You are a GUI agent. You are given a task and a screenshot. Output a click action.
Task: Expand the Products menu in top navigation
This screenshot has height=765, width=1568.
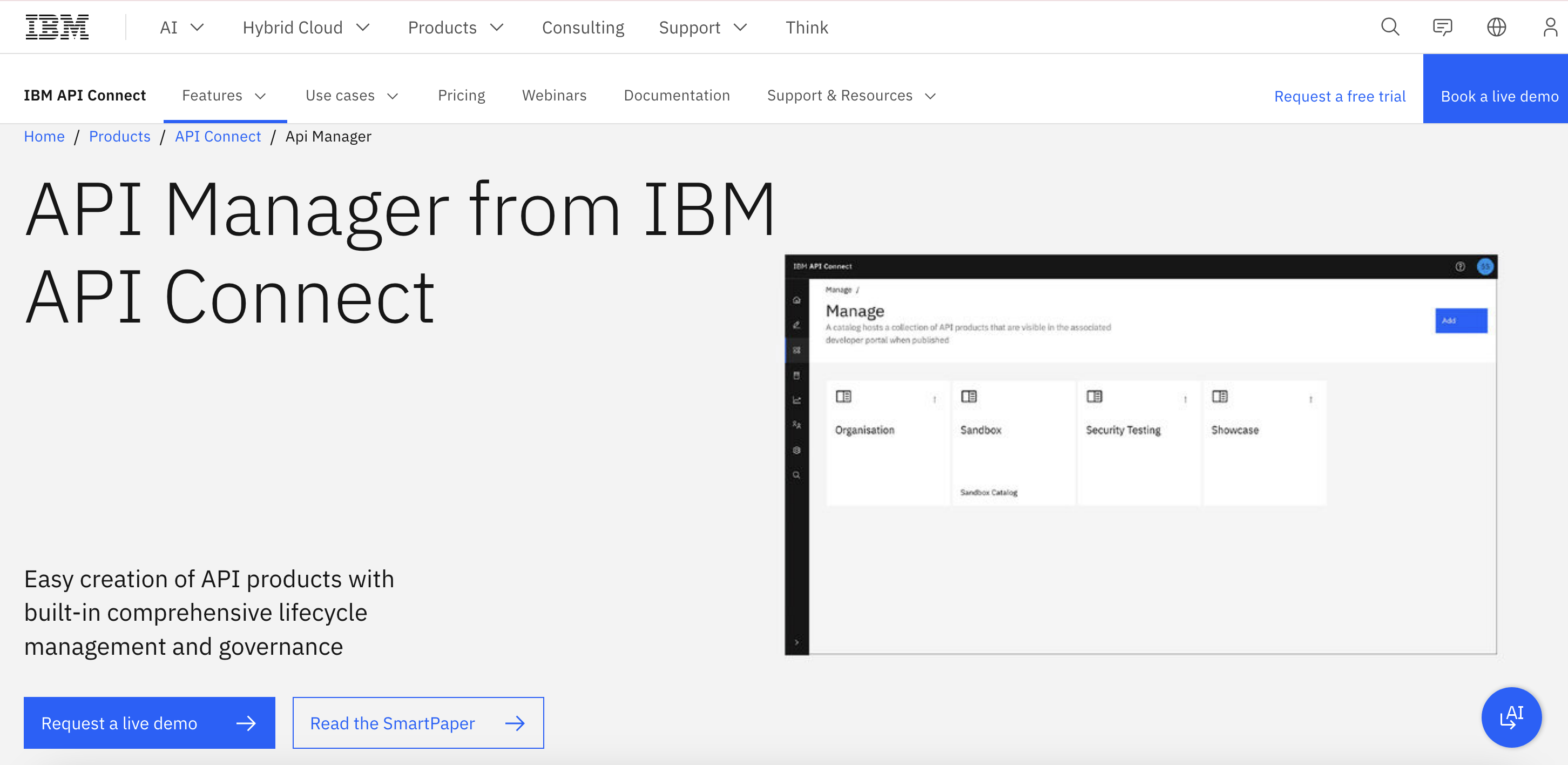[x=456, y=28]
